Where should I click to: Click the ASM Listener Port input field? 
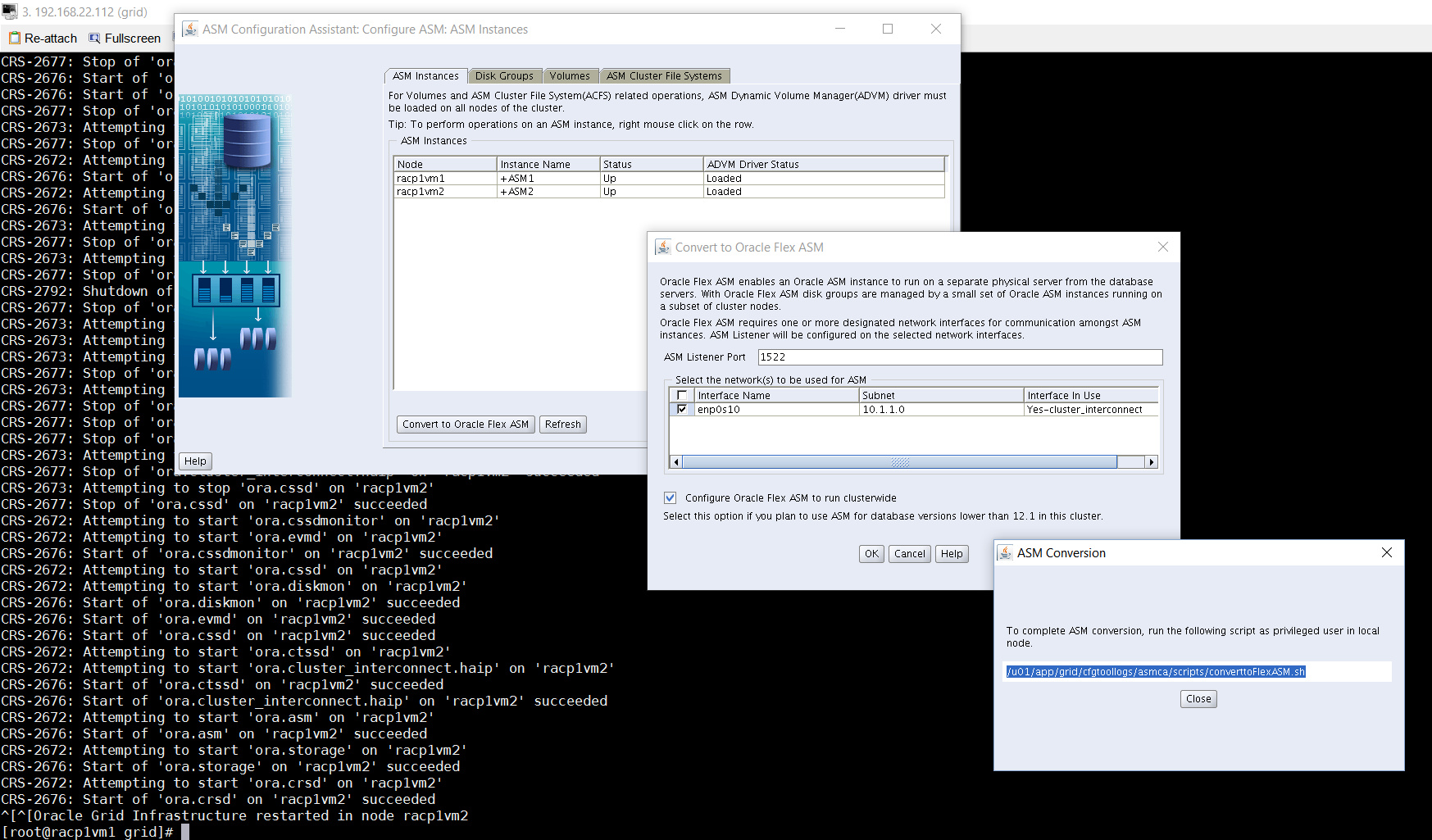point(959,357)
